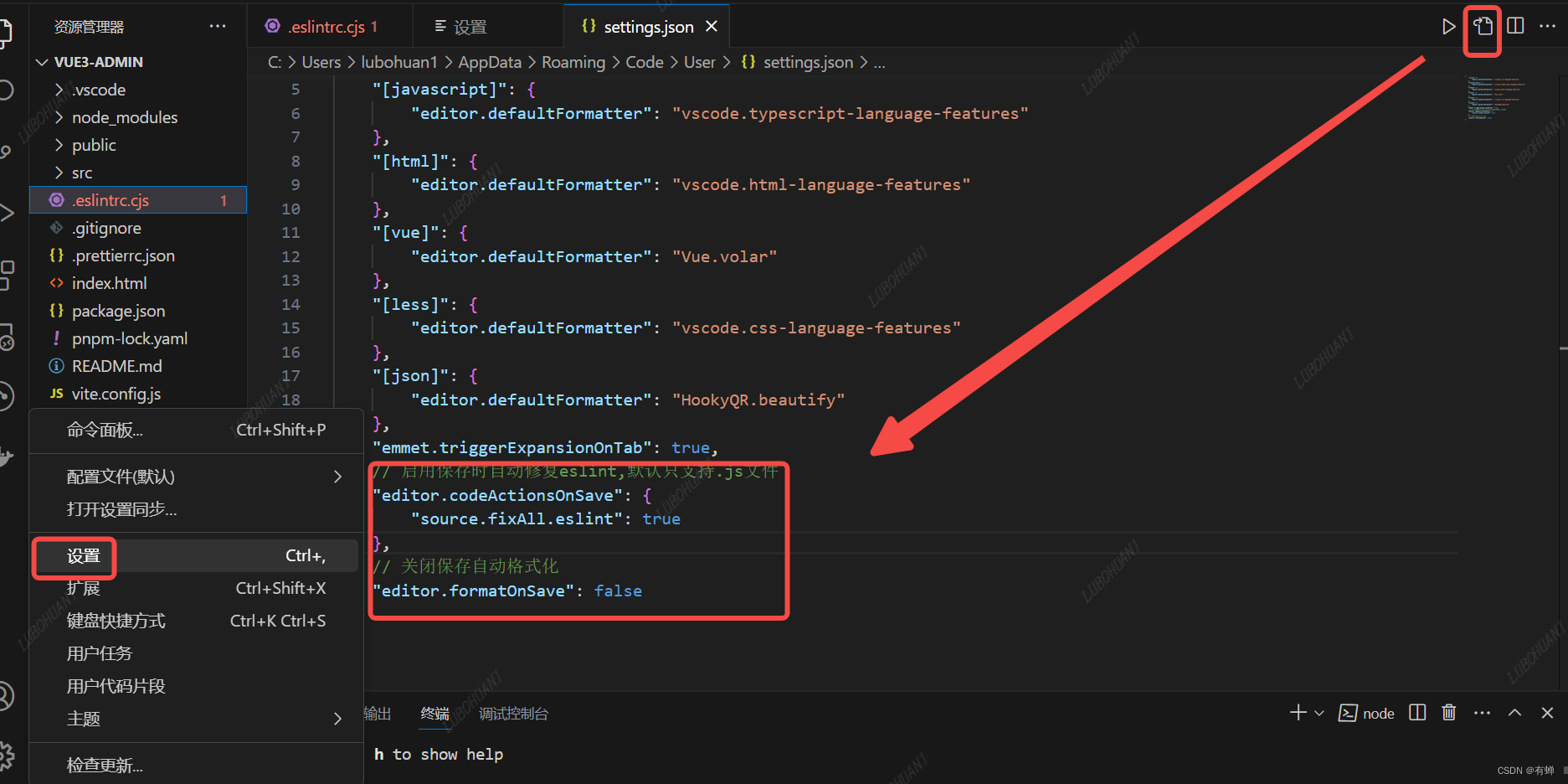Click Users in the breadcrumb path
Image resolution: width=1568 pixels, height=784 pixels.
[x=321, y=62]
